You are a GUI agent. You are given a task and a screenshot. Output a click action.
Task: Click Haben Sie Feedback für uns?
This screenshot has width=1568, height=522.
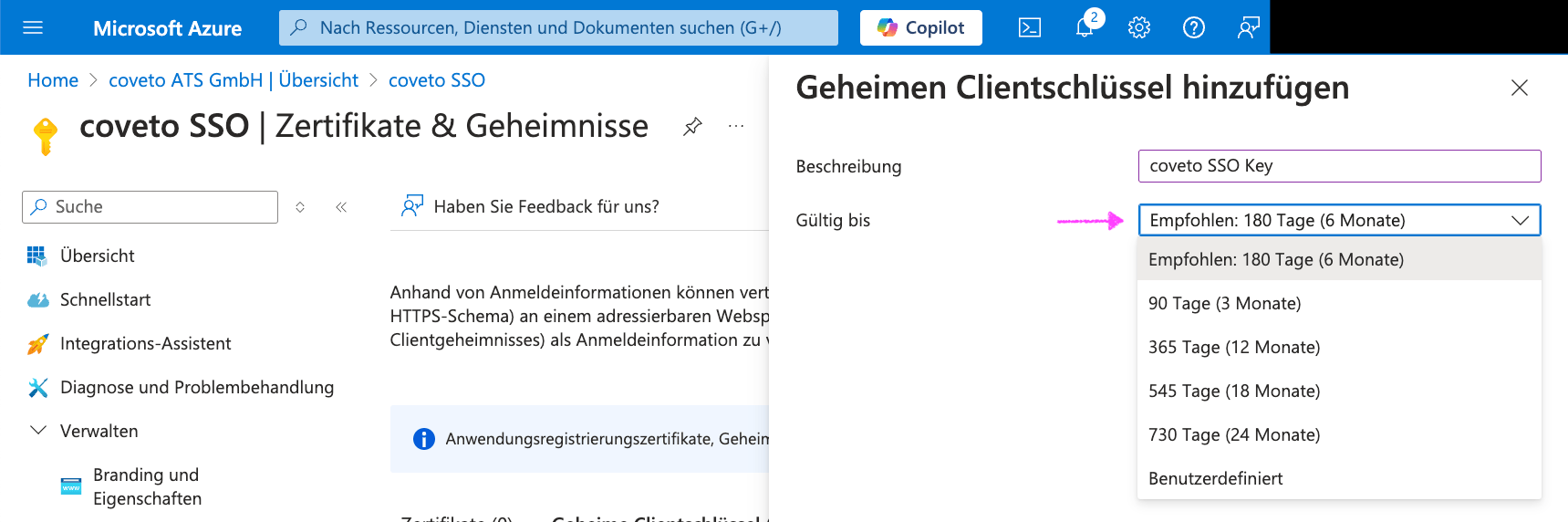pyautogui.click(x=545, y=206)
